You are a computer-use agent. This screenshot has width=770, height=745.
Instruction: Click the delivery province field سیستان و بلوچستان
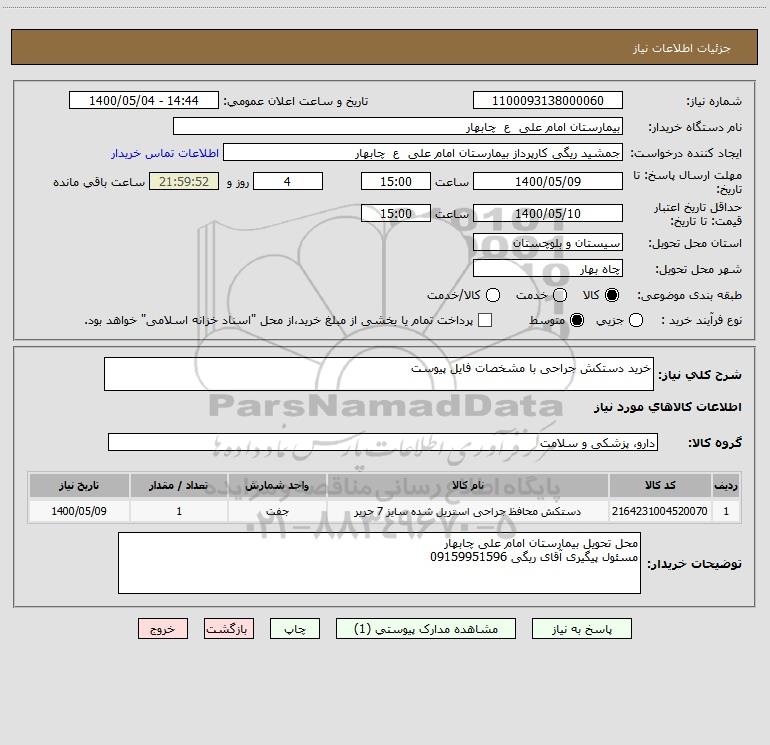(548, 242)
